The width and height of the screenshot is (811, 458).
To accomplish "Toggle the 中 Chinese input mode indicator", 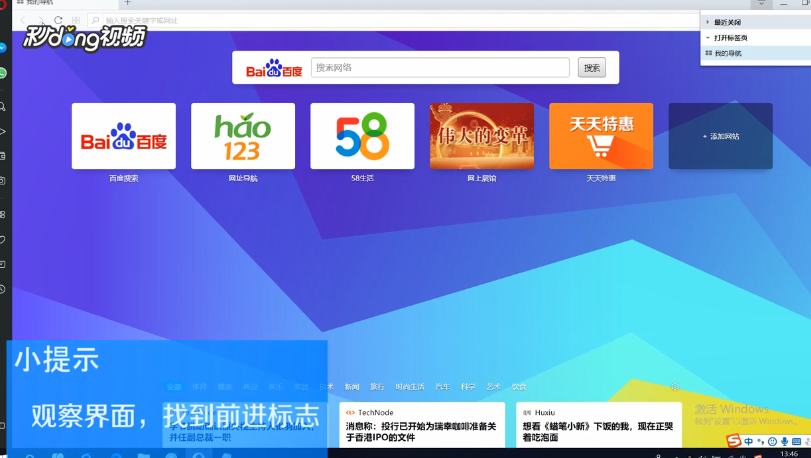I will (748, 441).
